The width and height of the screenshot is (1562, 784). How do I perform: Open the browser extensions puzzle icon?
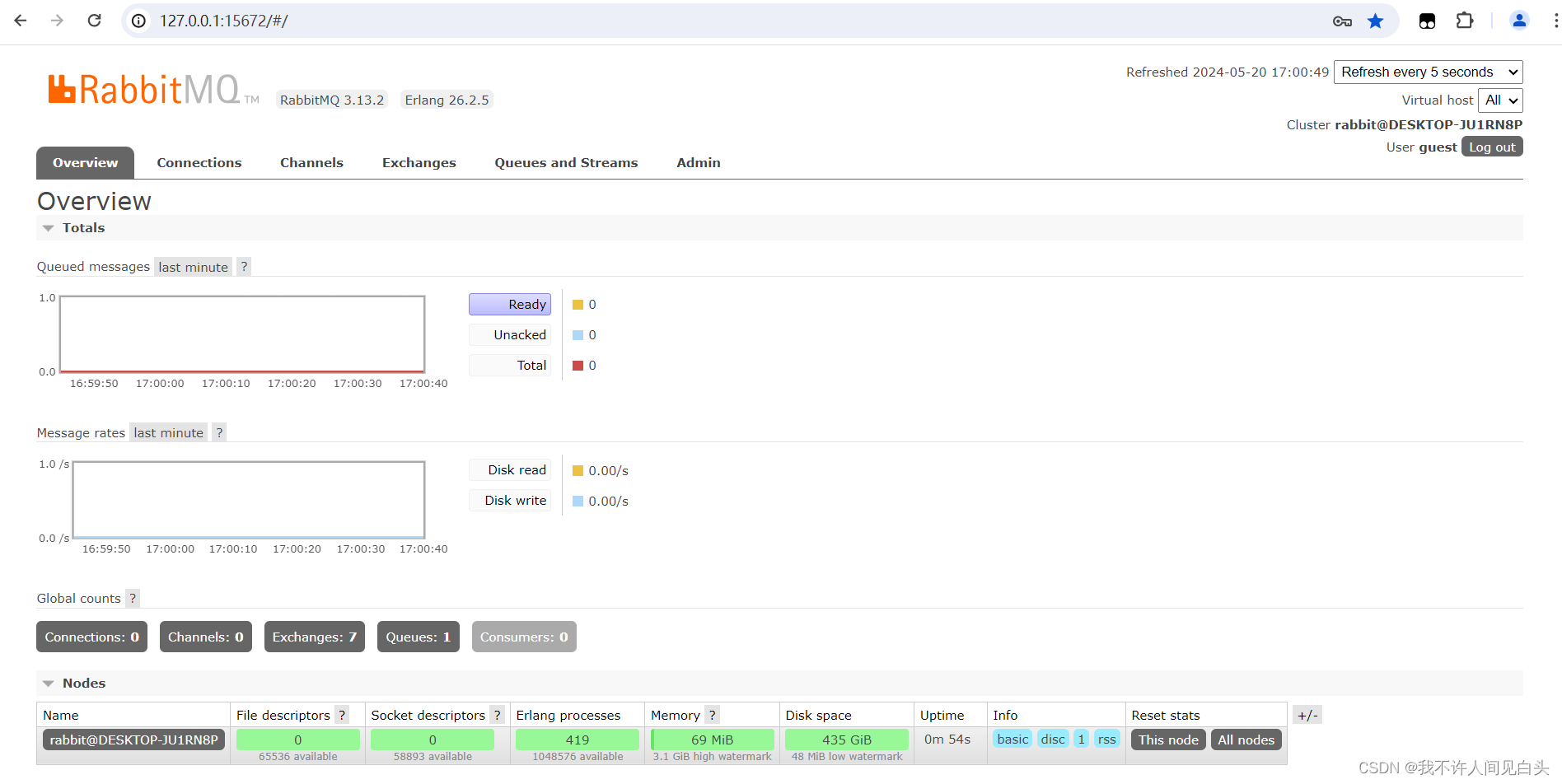(x=1464, y=21)
